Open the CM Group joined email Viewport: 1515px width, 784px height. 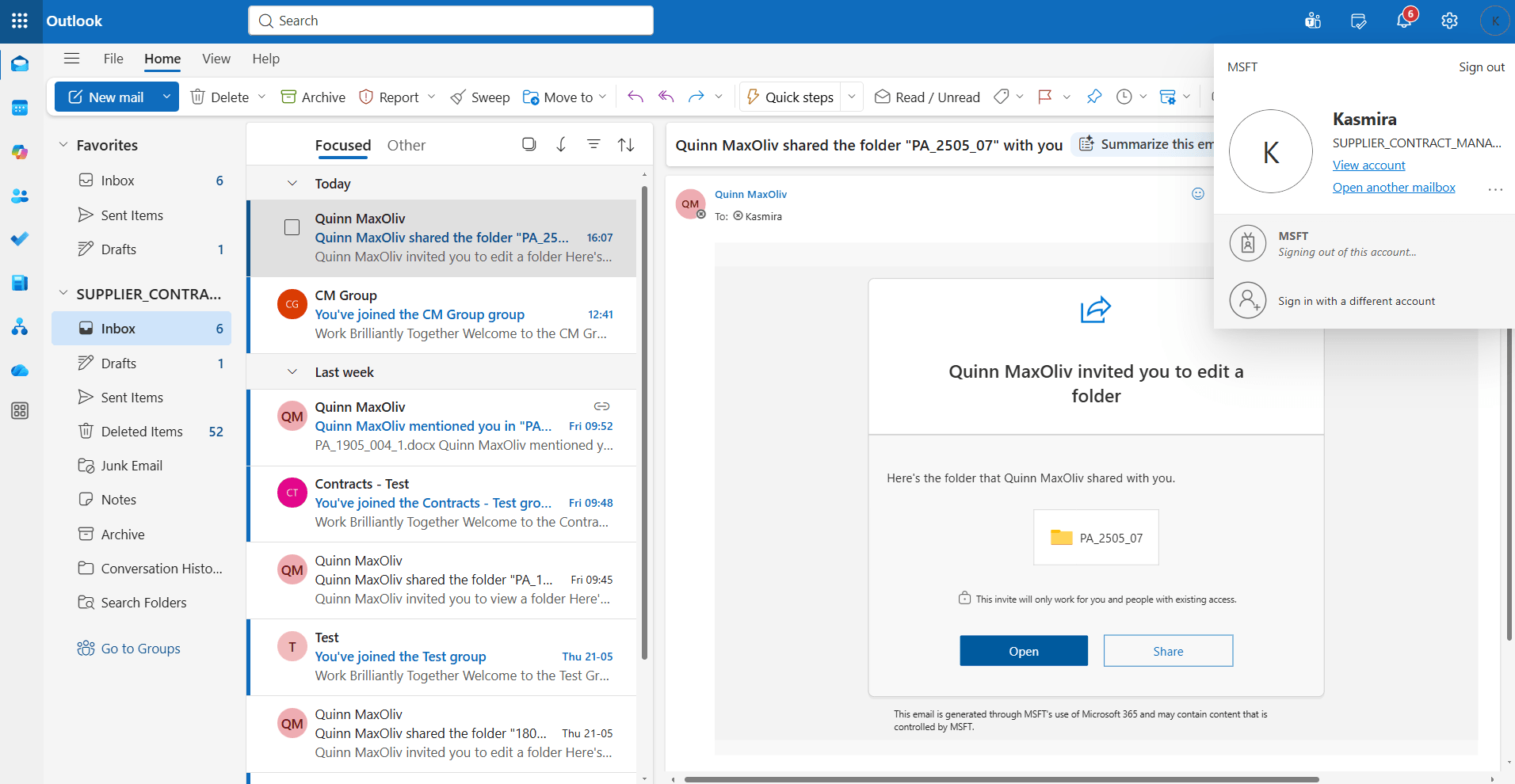[442, 314]
